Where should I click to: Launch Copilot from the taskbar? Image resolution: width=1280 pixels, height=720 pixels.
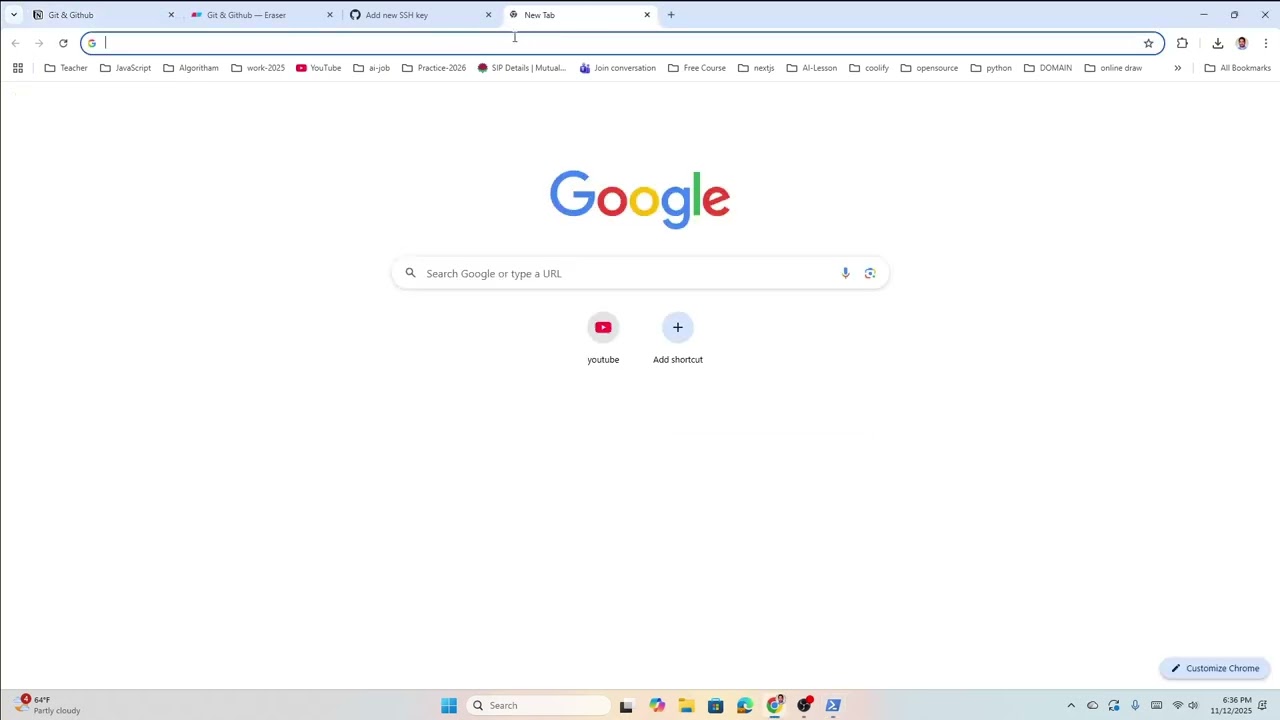coord(656,705)
